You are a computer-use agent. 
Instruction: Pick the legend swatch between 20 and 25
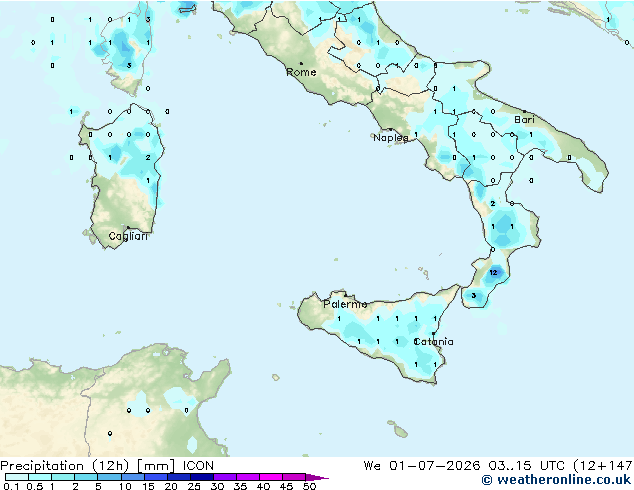click(178, 477)
